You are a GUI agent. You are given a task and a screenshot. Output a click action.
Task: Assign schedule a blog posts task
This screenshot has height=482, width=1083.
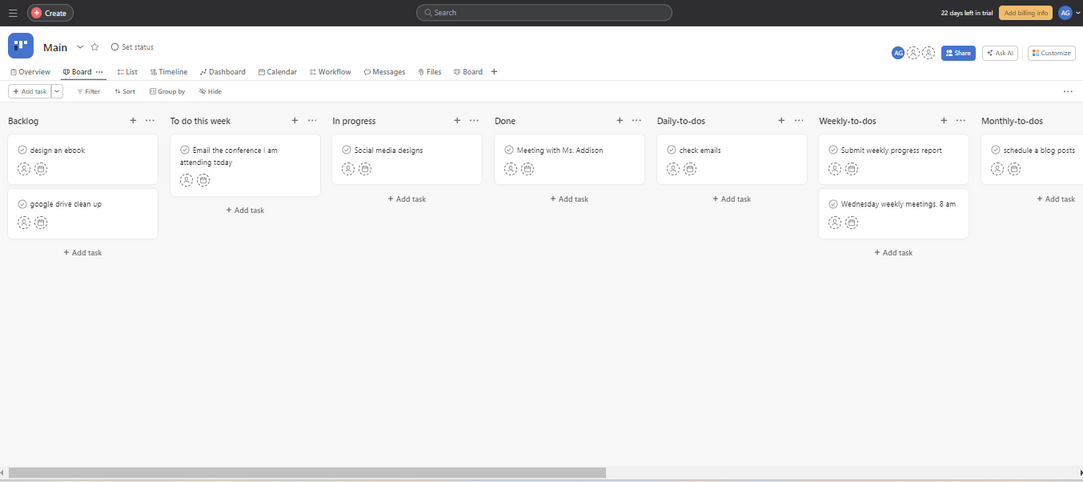click(x=997, y=168)
